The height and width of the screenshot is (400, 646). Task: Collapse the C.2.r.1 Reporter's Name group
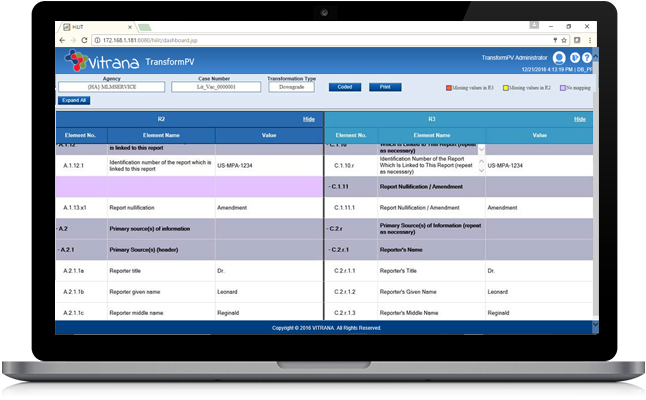tap(330, 249)
